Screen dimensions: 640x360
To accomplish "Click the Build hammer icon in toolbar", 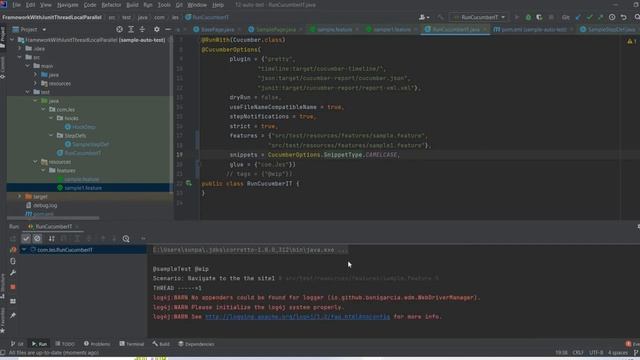I will [x=440, y=17].
